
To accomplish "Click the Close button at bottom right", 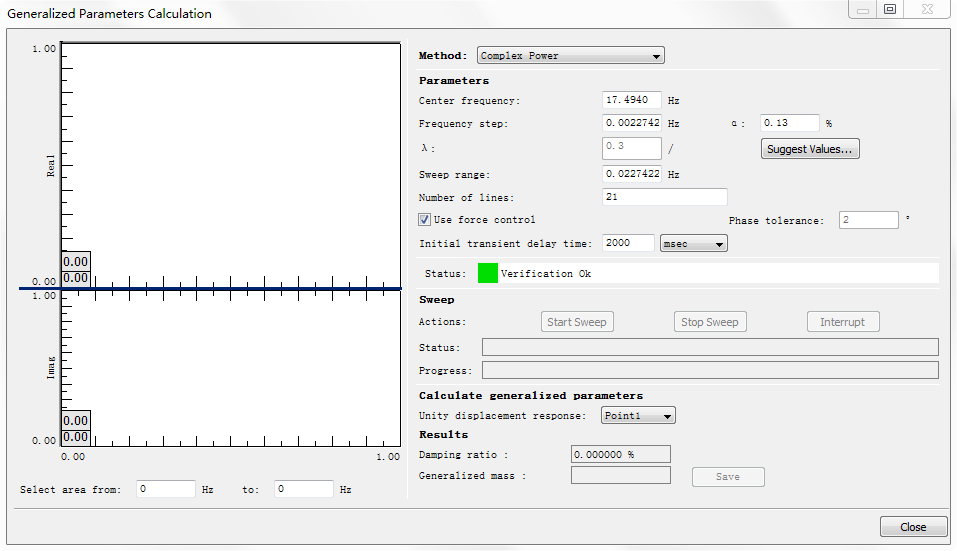I will pyautogui.click(x=914, y=527).
